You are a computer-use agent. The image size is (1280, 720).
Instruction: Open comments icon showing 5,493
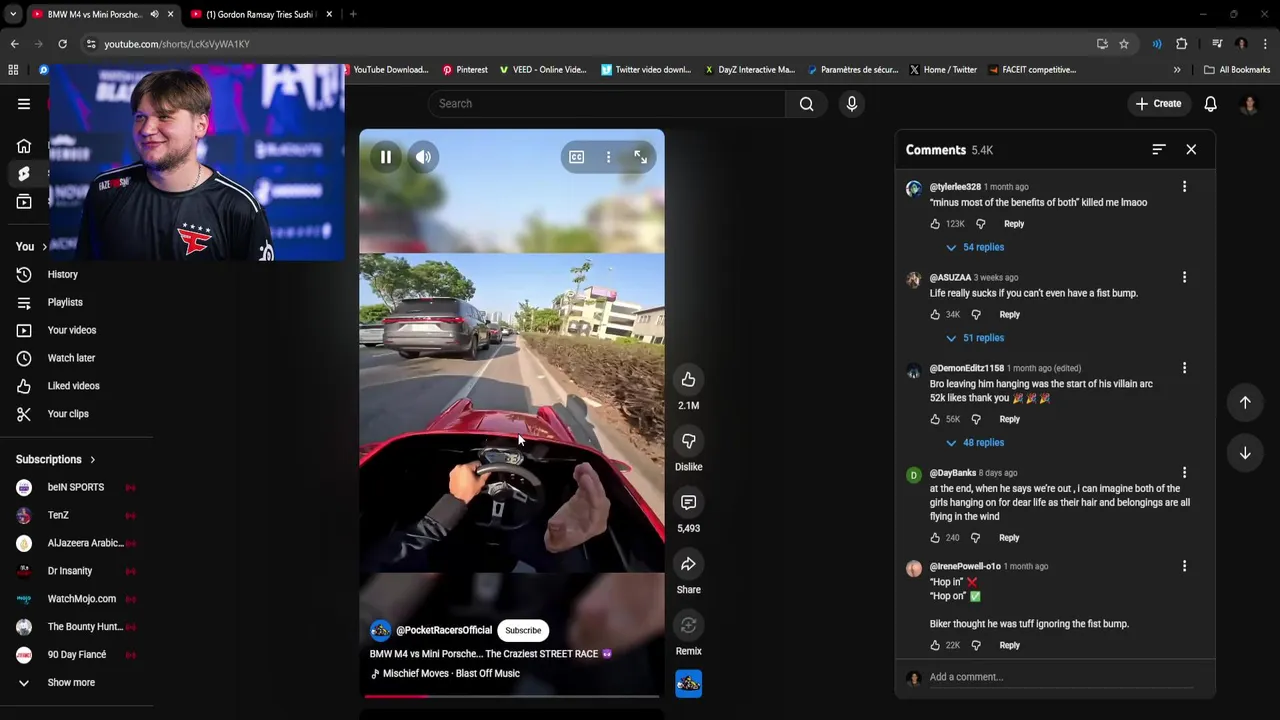point(688,503)
